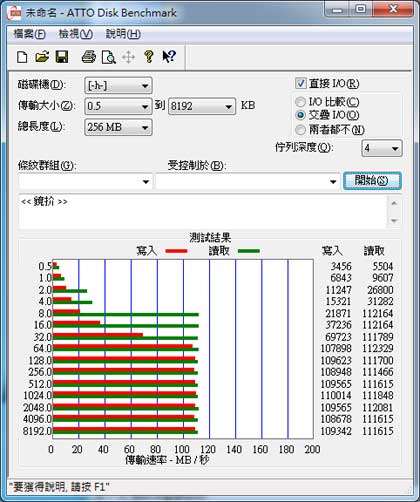Click the Print toolbar icon
Viewport: 420px width, 502px height.
tap(89, 57)
